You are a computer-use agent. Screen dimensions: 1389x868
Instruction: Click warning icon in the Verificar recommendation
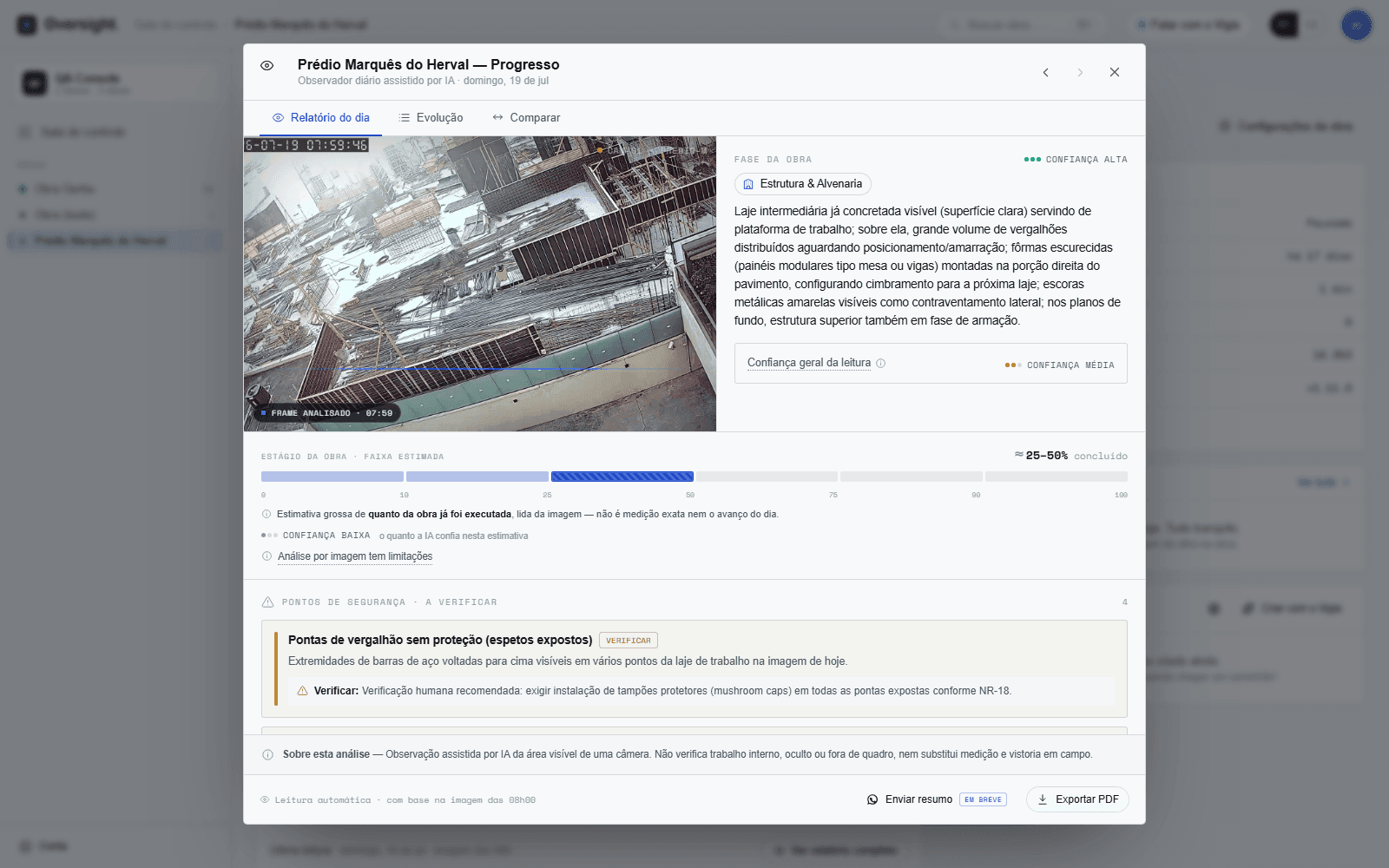click(x=303, y=691)
